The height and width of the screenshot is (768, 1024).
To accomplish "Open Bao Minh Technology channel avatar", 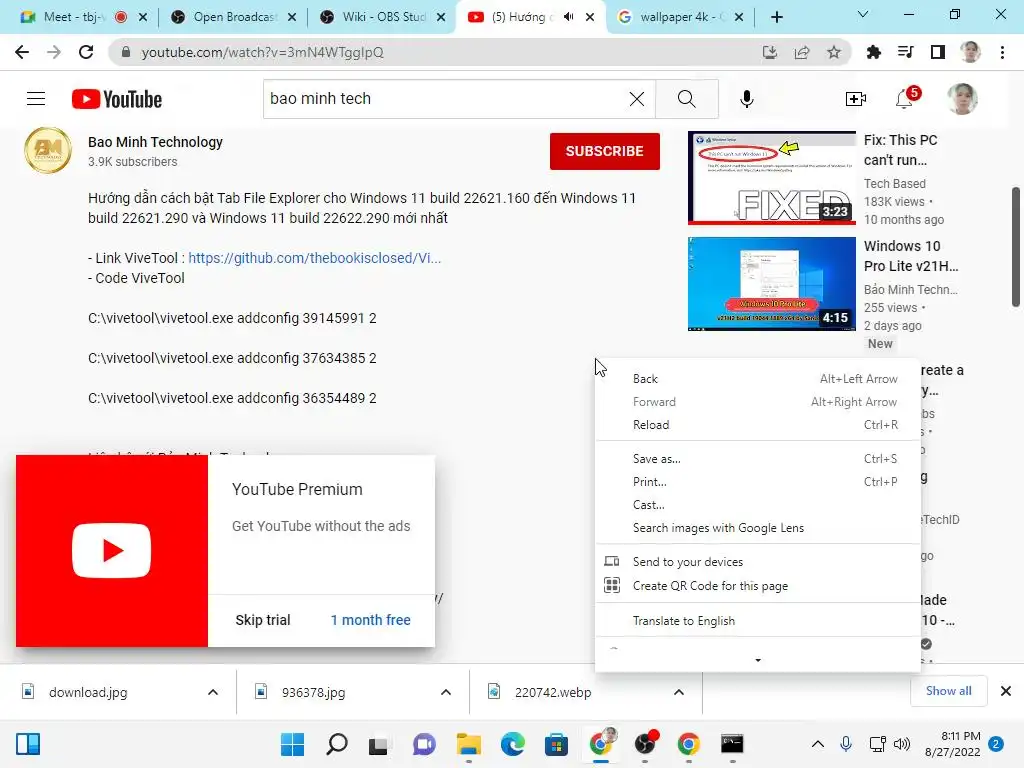I will click(x=48, y=150).
